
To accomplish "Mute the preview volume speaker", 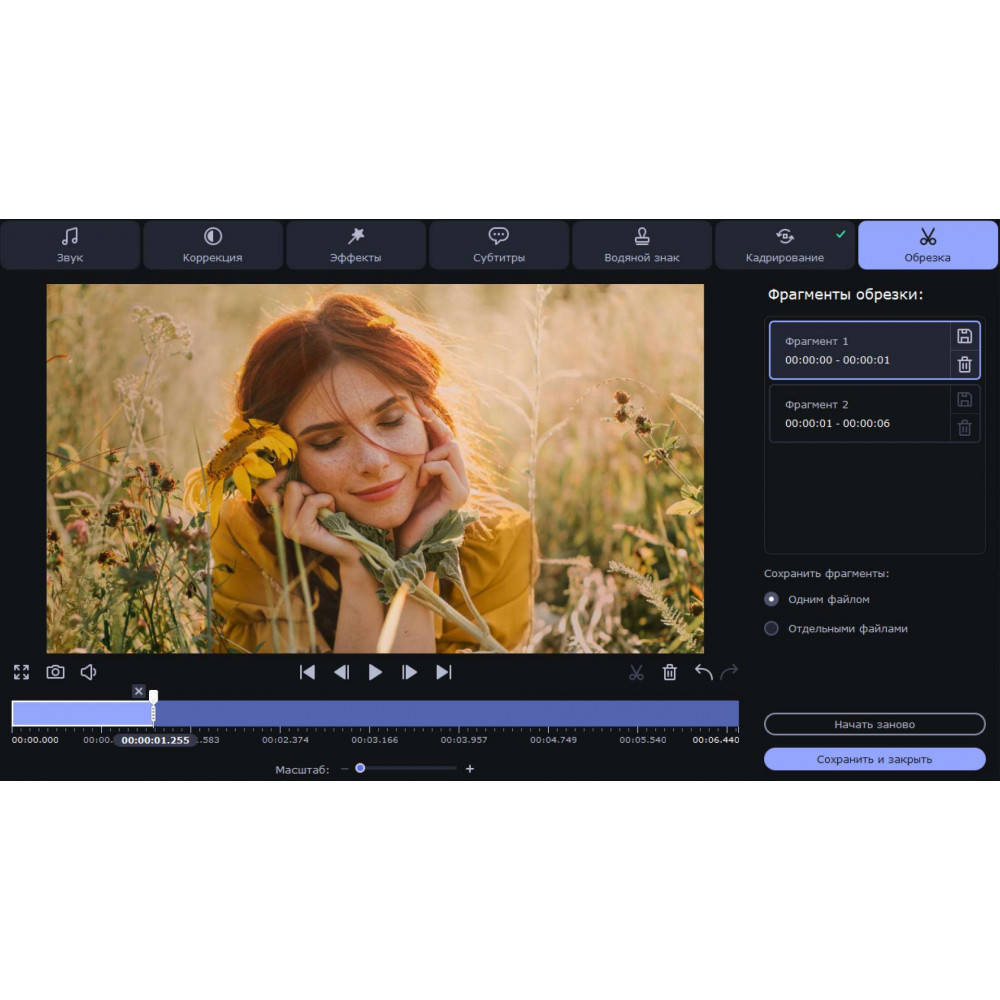I will [88, 672].
